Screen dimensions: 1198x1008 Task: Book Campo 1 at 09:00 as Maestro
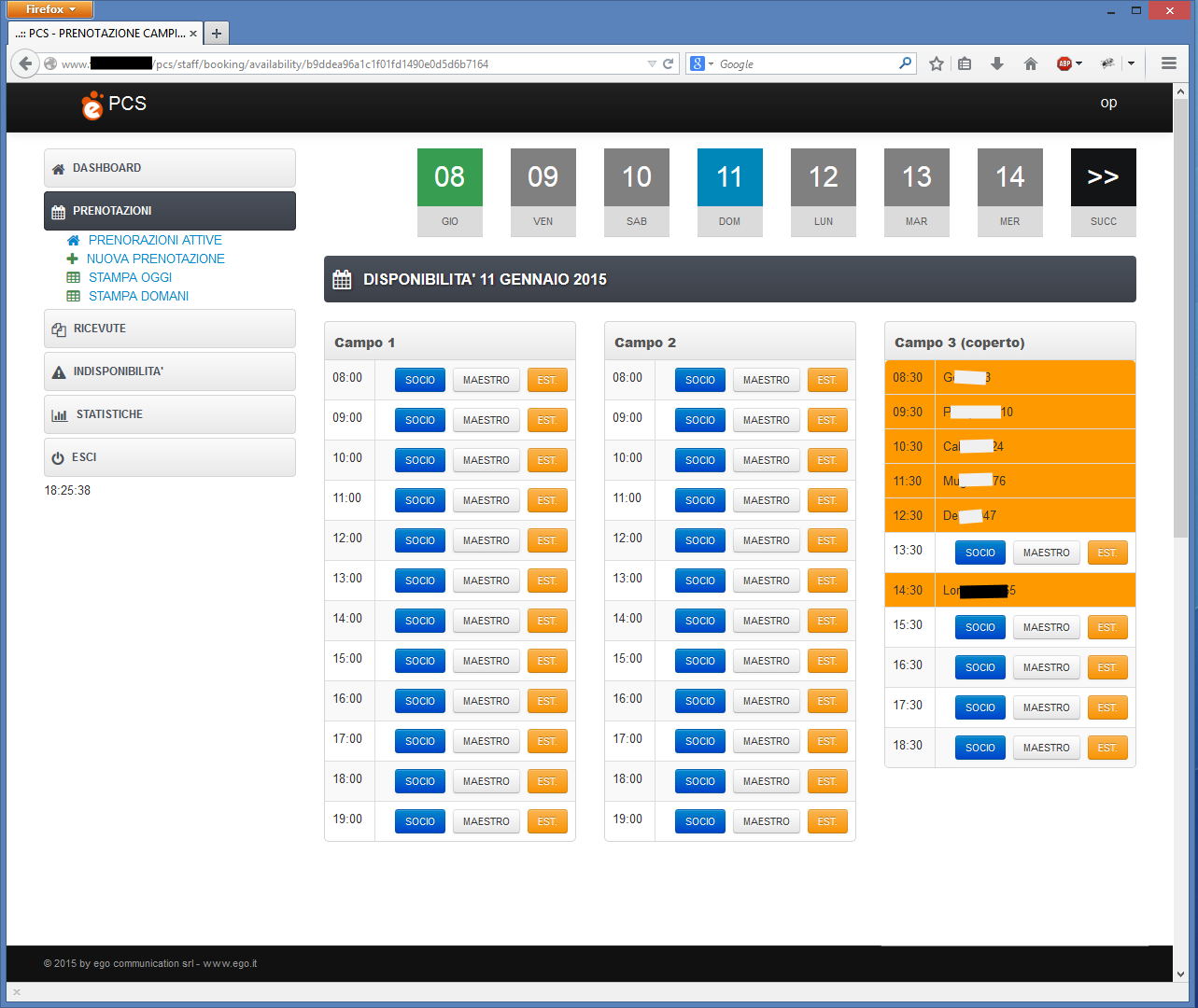point(486,420)
